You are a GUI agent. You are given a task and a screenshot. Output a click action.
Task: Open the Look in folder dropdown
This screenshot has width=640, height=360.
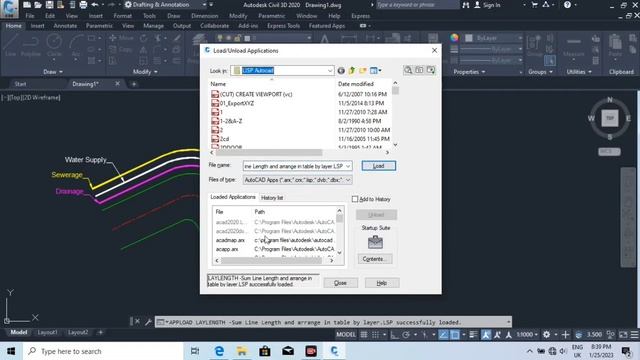pyautogui.click(x=330, y=71)
